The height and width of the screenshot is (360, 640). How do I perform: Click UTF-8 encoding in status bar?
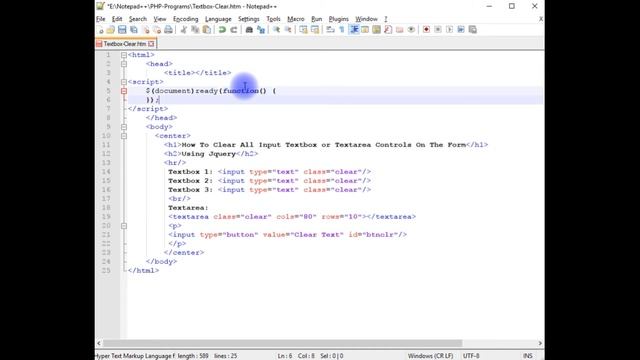coord(471,356)
